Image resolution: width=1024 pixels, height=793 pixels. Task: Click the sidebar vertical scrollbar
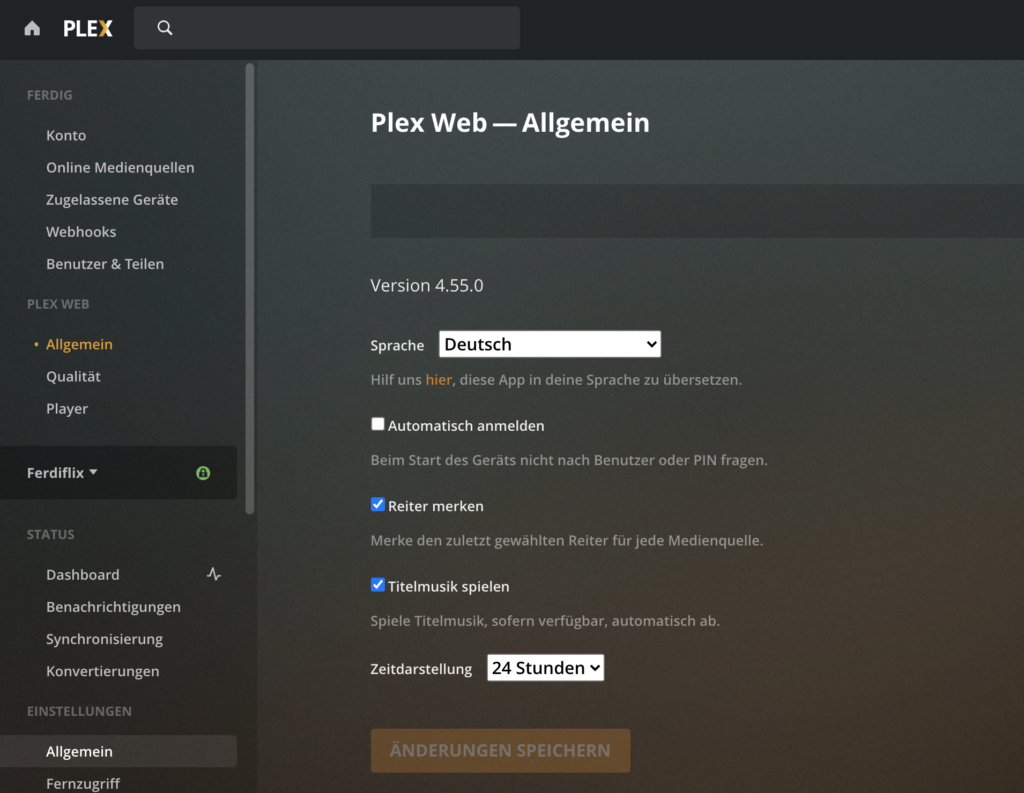(250, 288)
